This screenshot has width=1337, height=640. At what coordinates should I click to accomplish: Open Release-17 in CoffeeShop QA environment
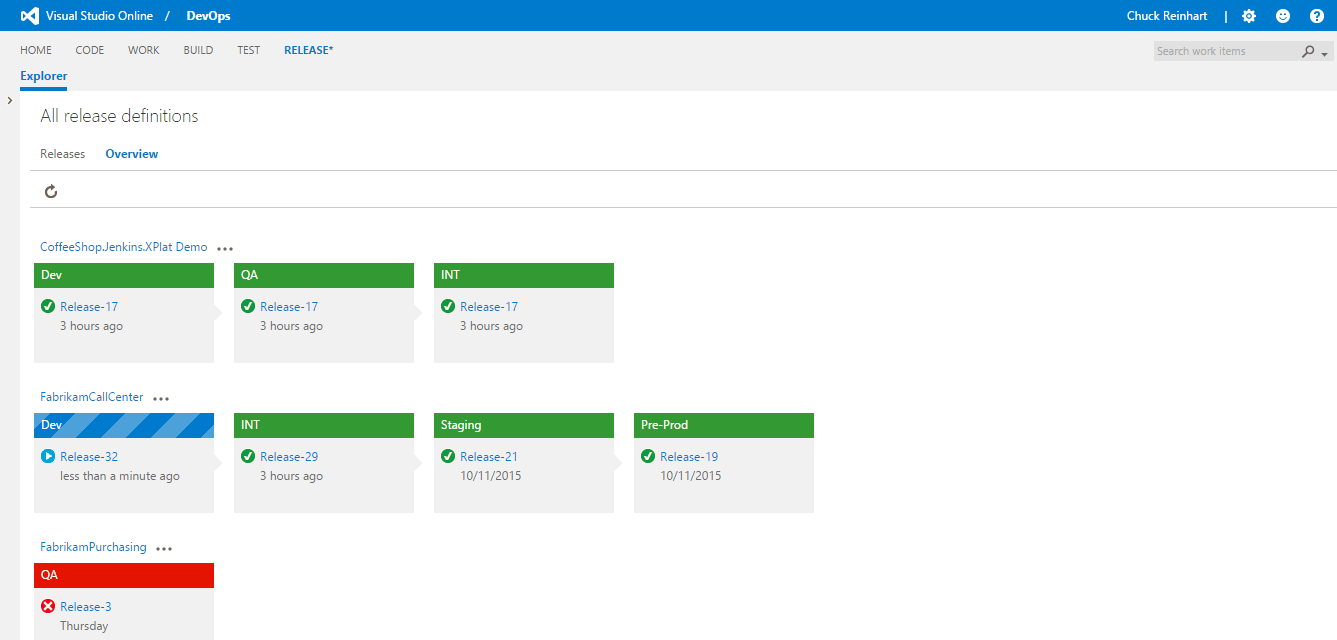(x=289, y=307)
